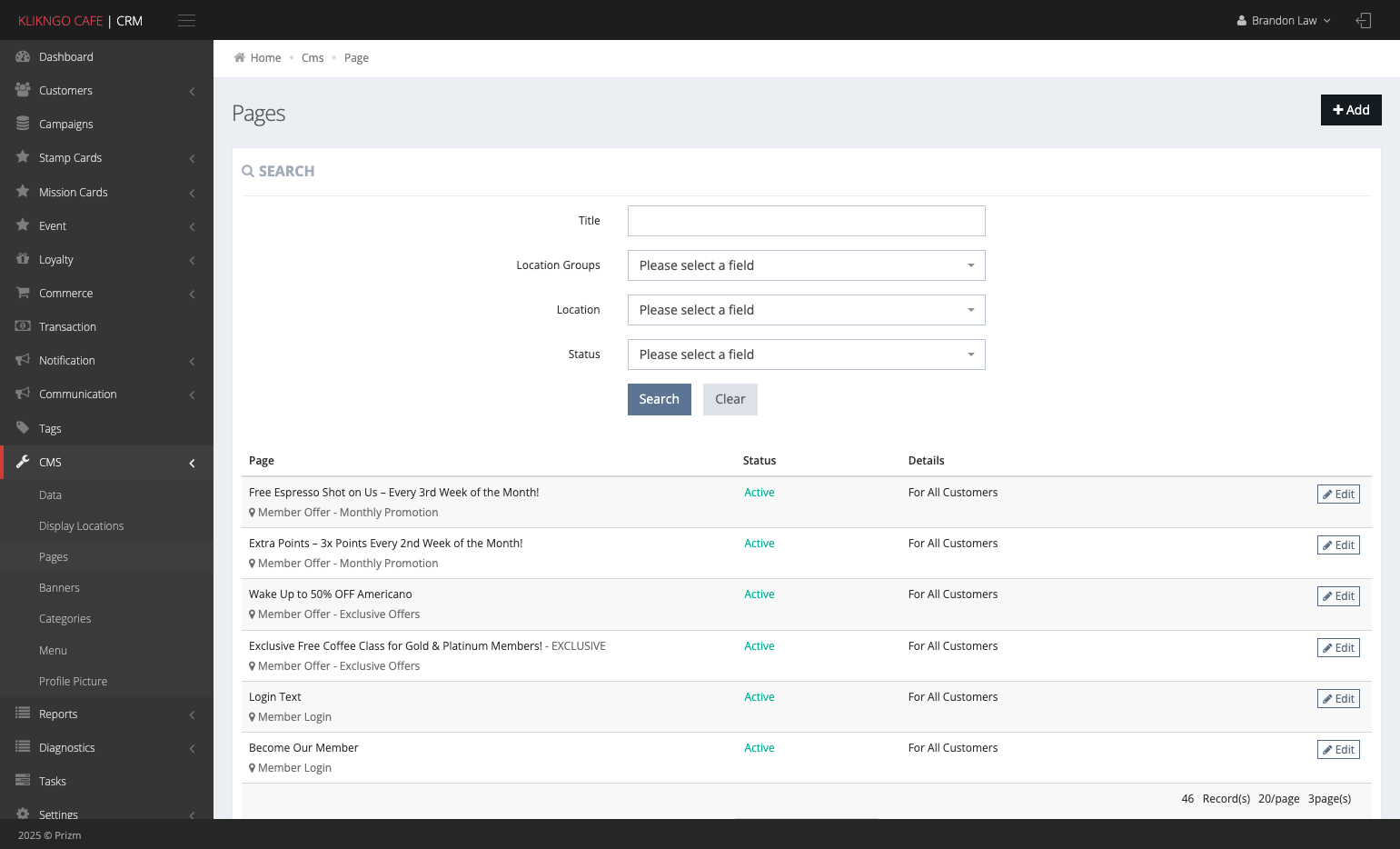Click the Tasks icon in the sidebar
The width and height of the screenshot is (1400, 849).
coord(23,781)
